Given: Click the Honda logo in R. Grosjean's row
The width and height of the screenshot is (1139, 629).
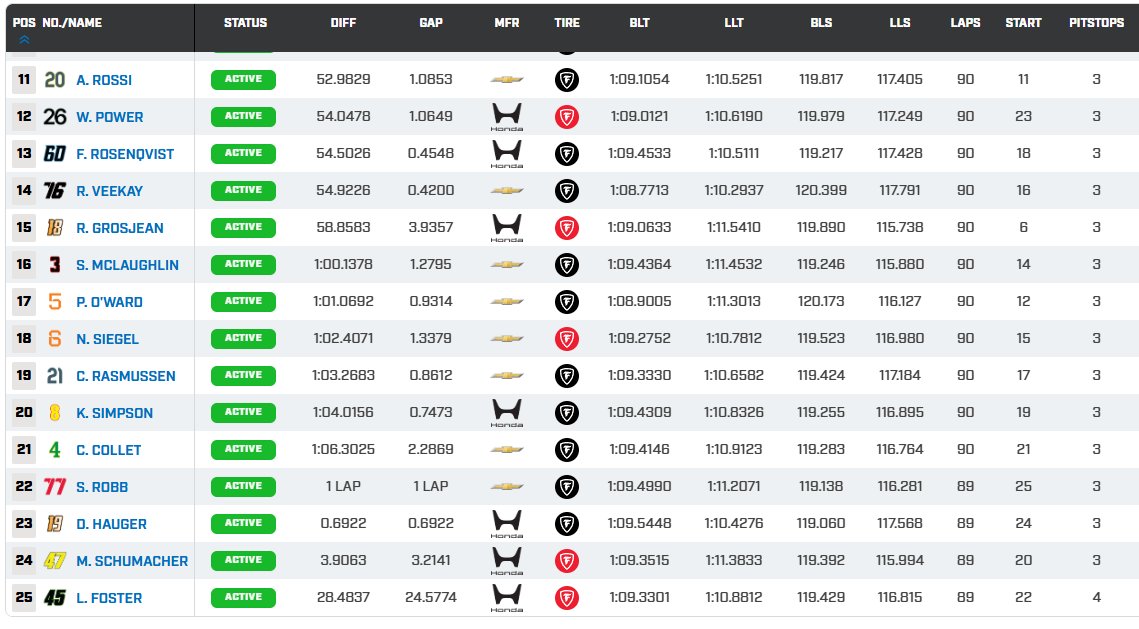Looking at the screenshot, I should [x=506, y=228].
